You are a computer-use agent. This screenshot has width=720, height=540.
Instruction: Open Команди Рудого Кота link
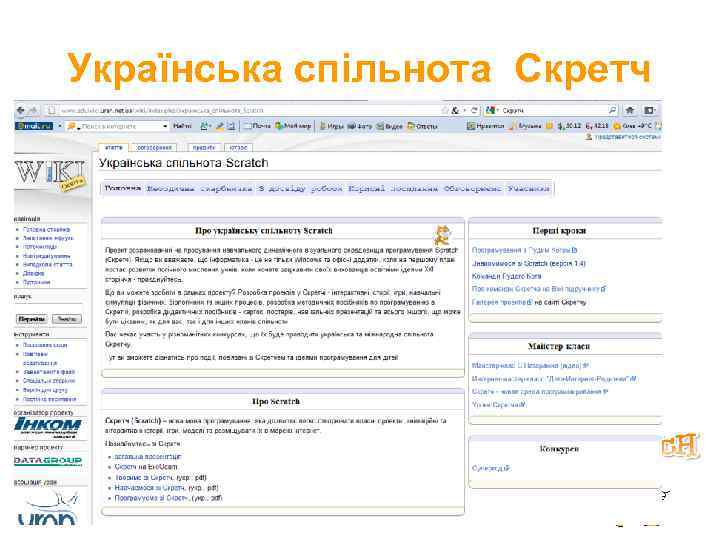tap(506, 276)
